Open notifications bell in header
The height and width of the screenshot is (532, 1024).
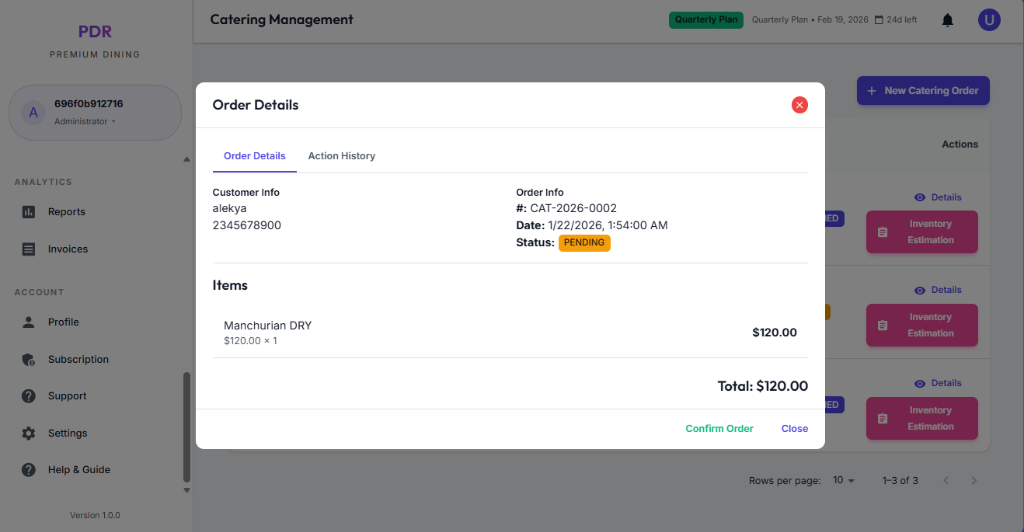click(x=947, y=20)
